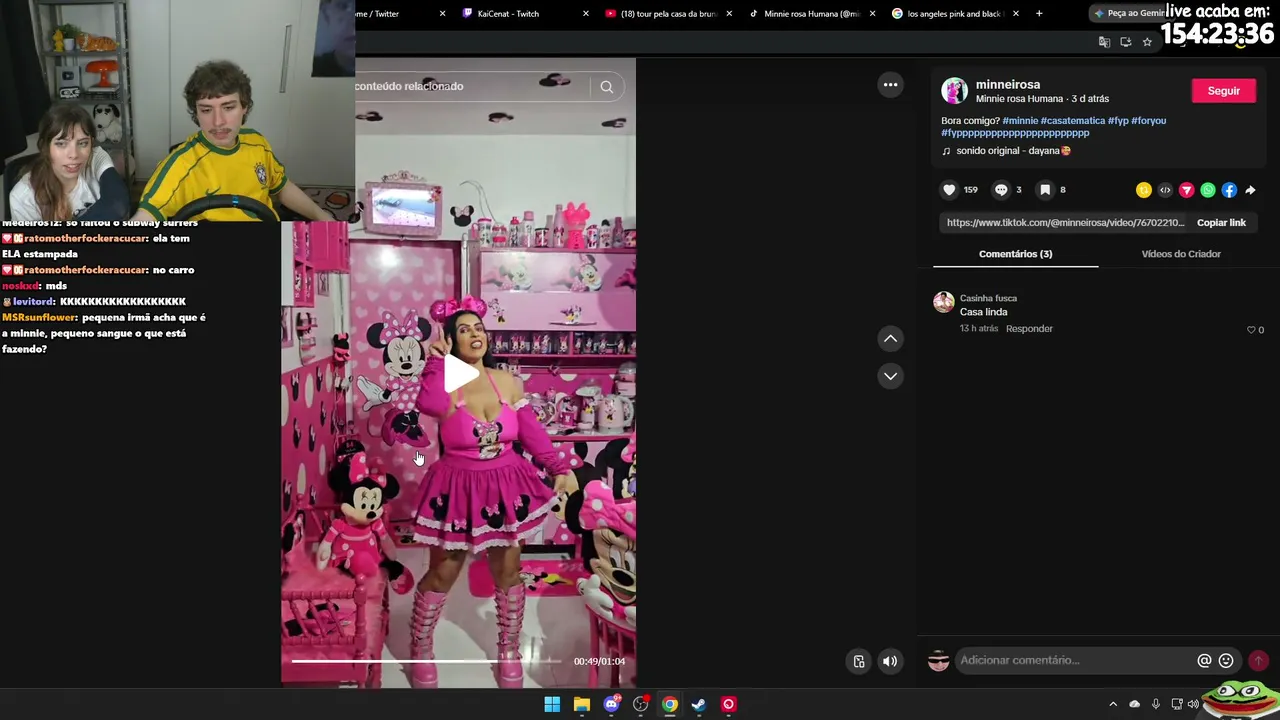Go to the previous video
This screenshot has height=720, width=1280.
tap(890, 339)
